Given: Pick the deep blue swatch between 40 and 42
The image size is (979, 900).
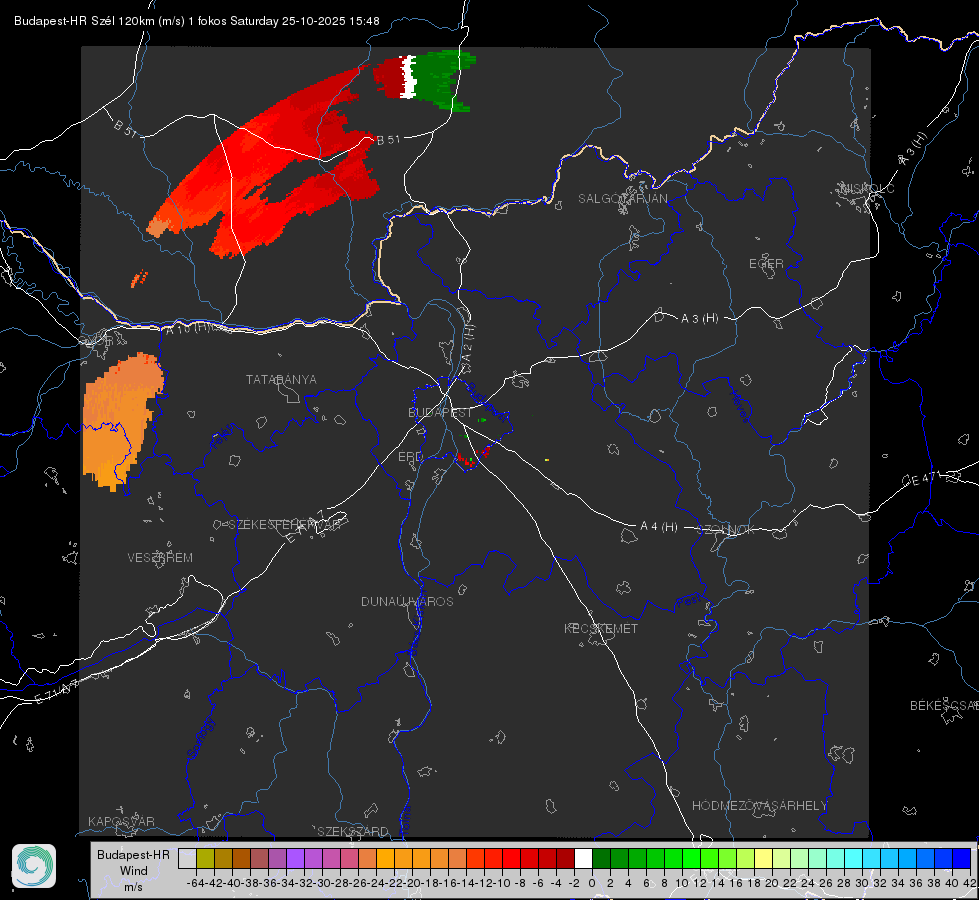Looking at the screenshot, I should click(962, 858).
